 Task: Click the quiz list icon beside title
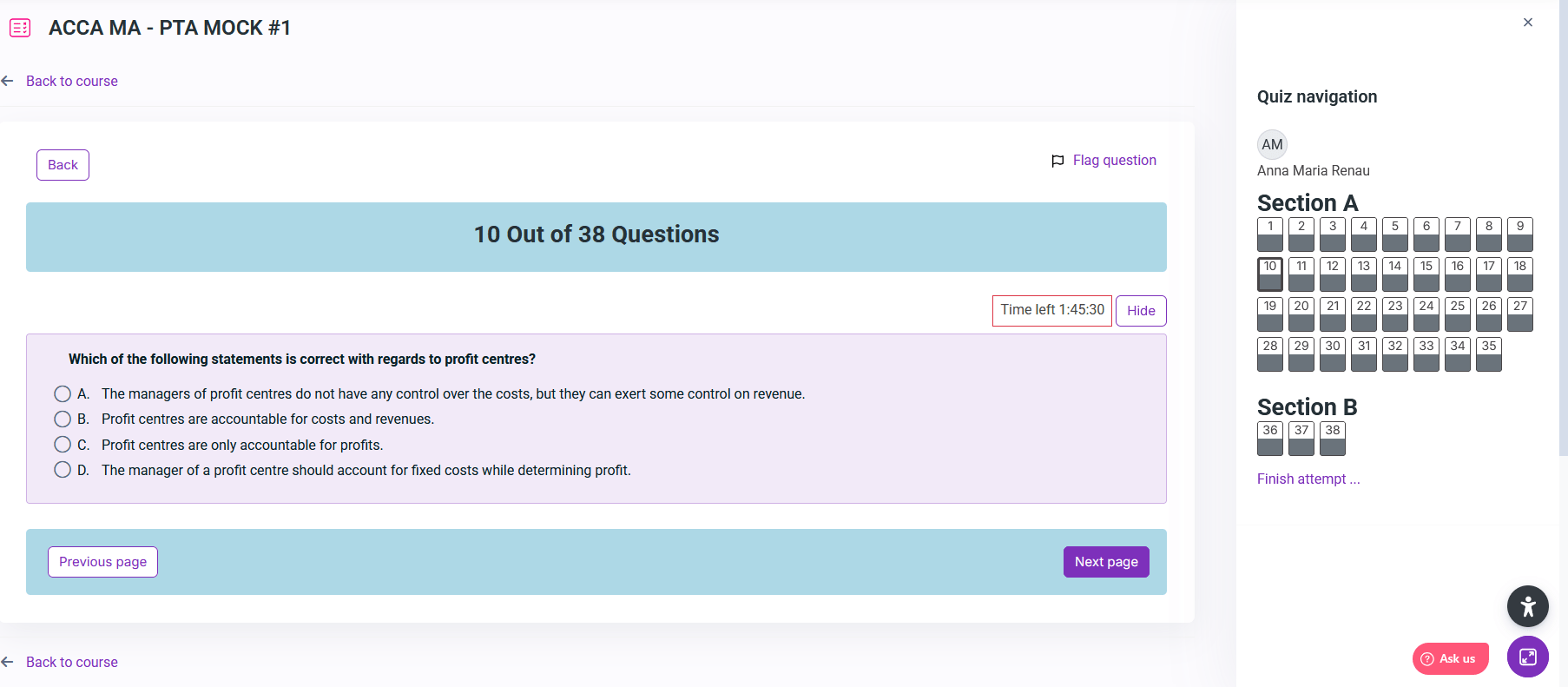click(x=20, y=28)
